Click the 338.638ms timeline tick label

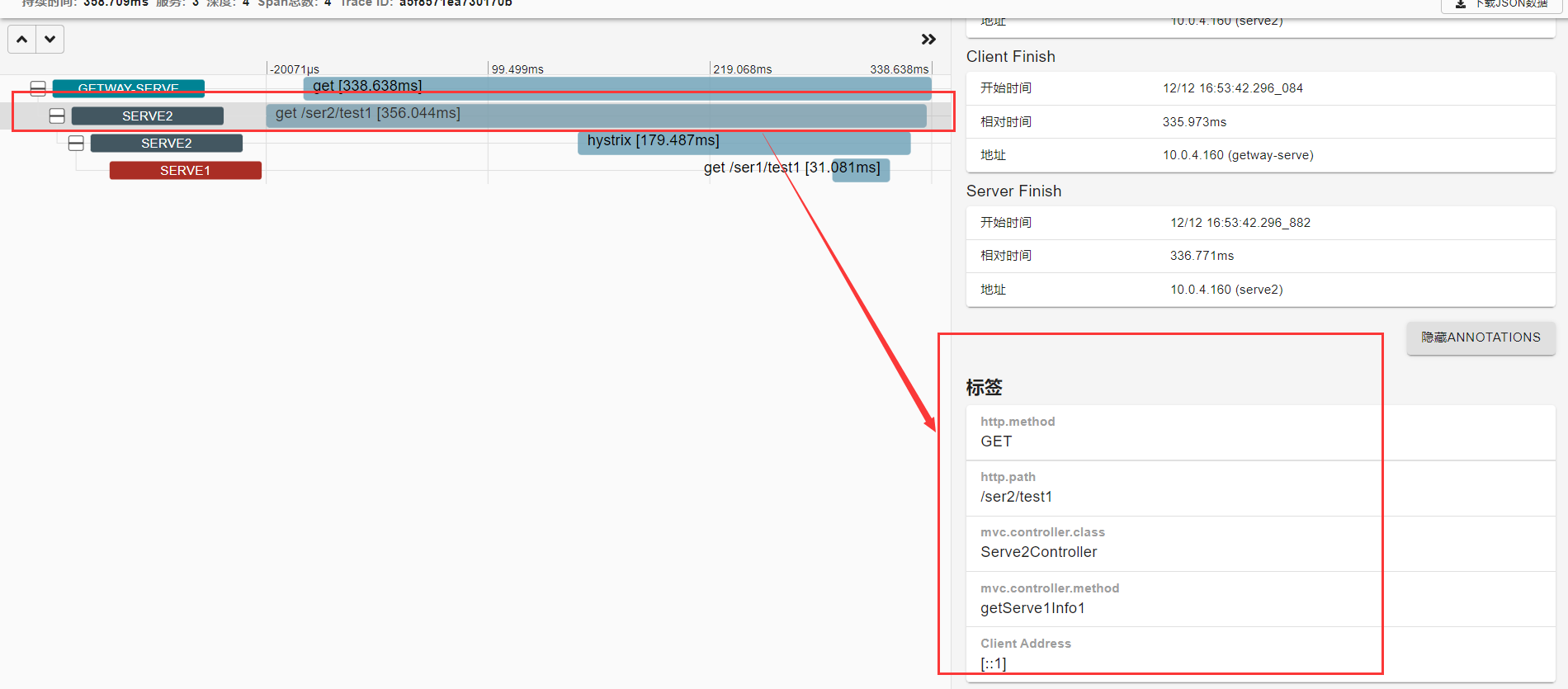point(900,69)
